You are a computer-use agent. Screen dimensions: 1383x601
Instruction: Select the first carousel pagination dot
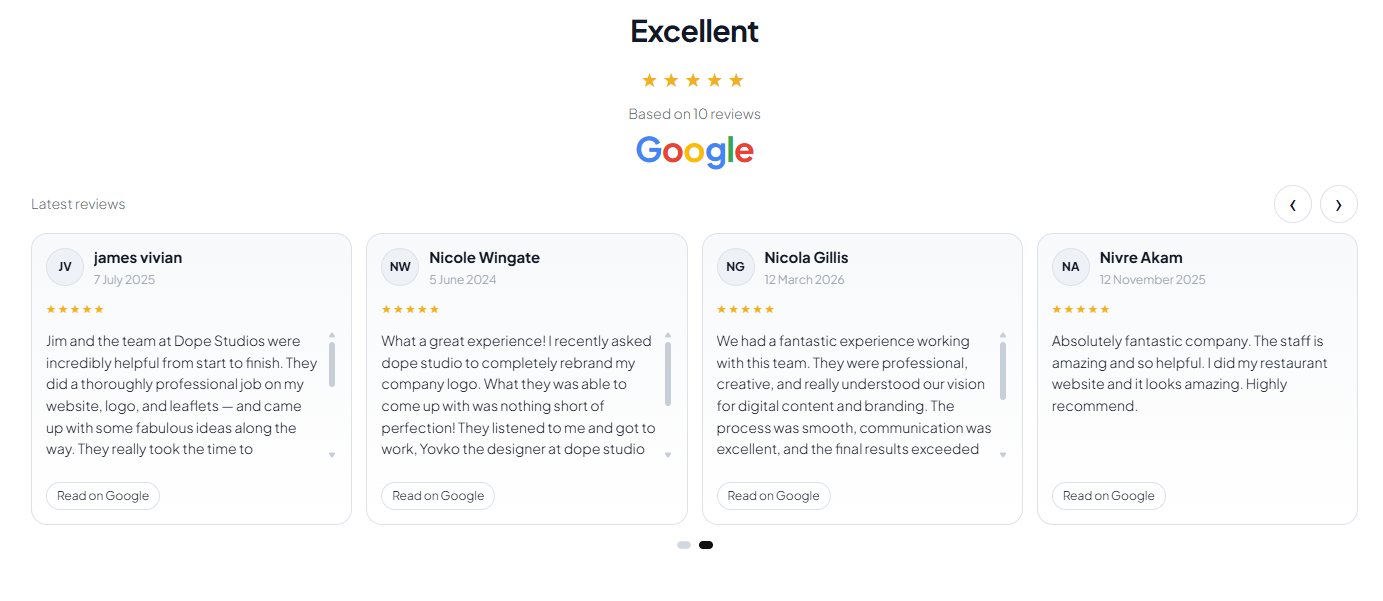coord(684,544)
